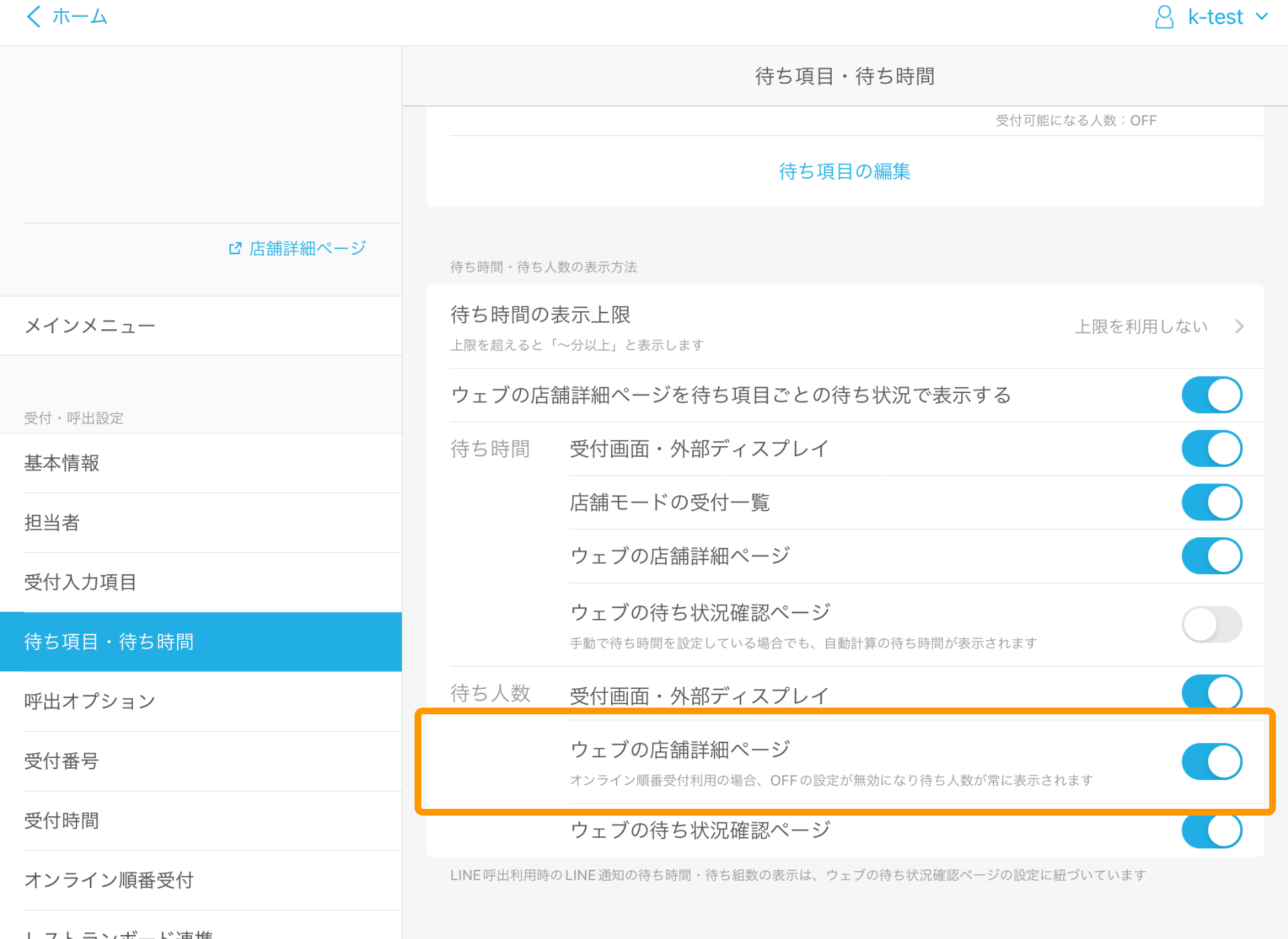Click 待ち時間の表示上限 row title
Viewport: 1288px width, 939px height.
click(541, 315)
